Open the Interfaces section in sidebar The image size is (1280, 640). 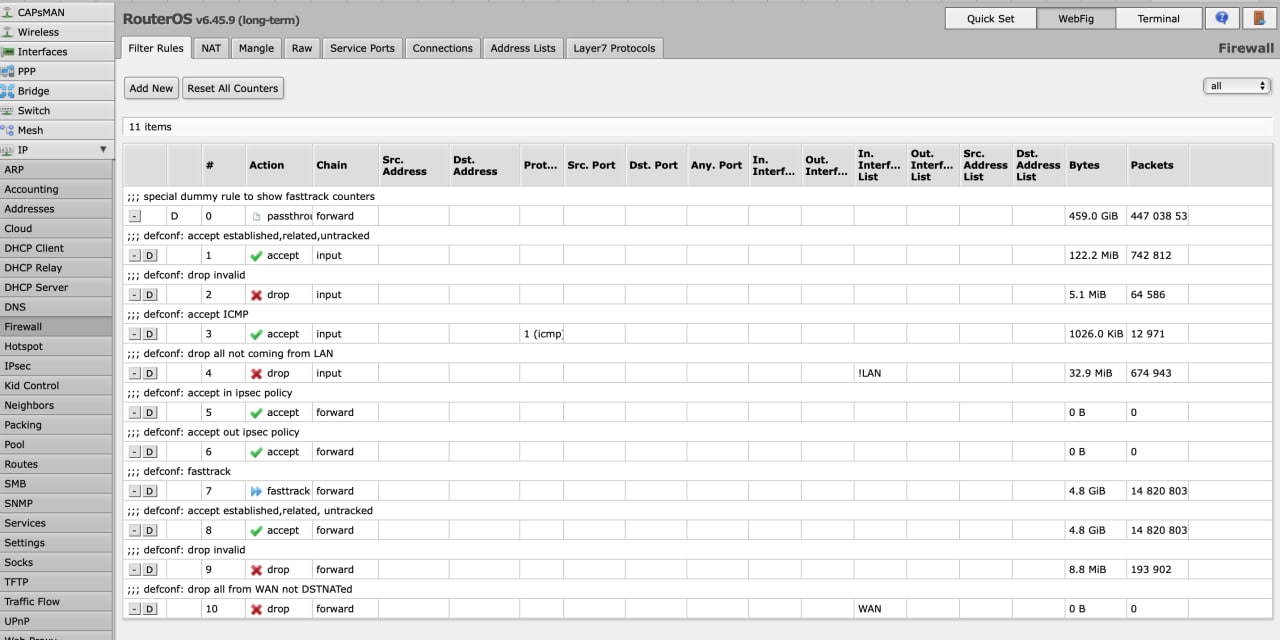coord(57,52)
